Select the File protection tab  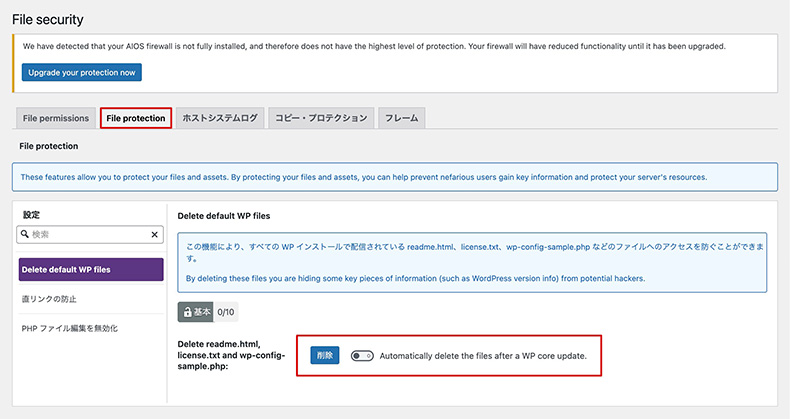coord(136,118)
